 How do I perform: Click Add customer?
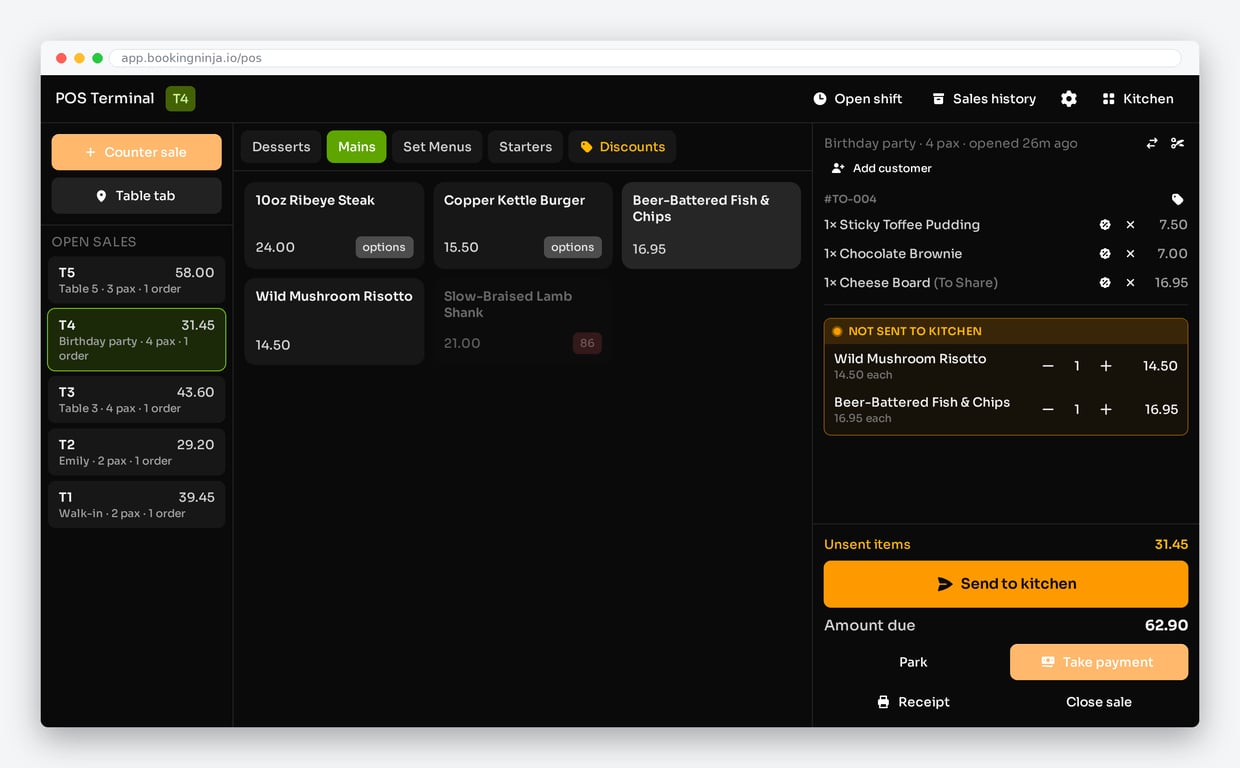882,169
